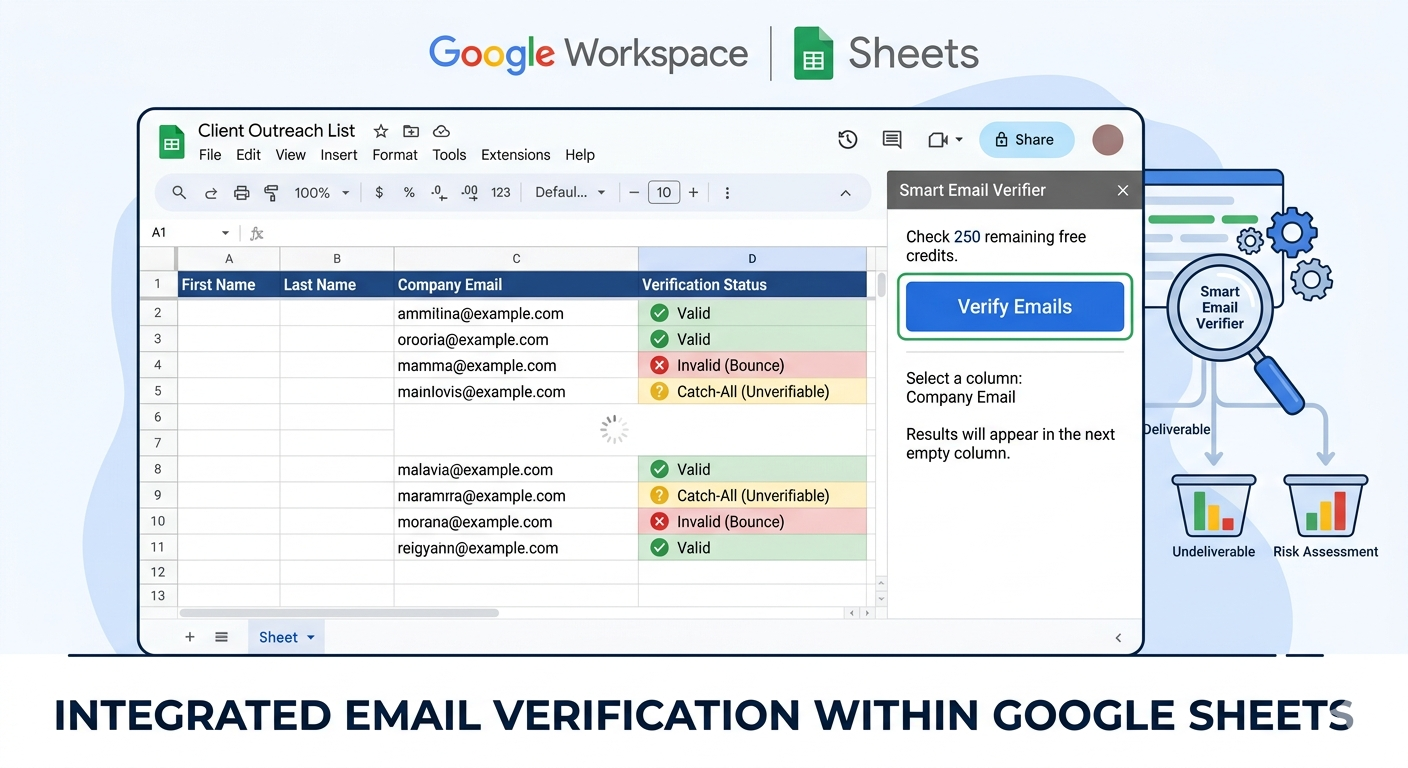Decrease font size with minus button

pyautogui.click(x=634, y=193)
